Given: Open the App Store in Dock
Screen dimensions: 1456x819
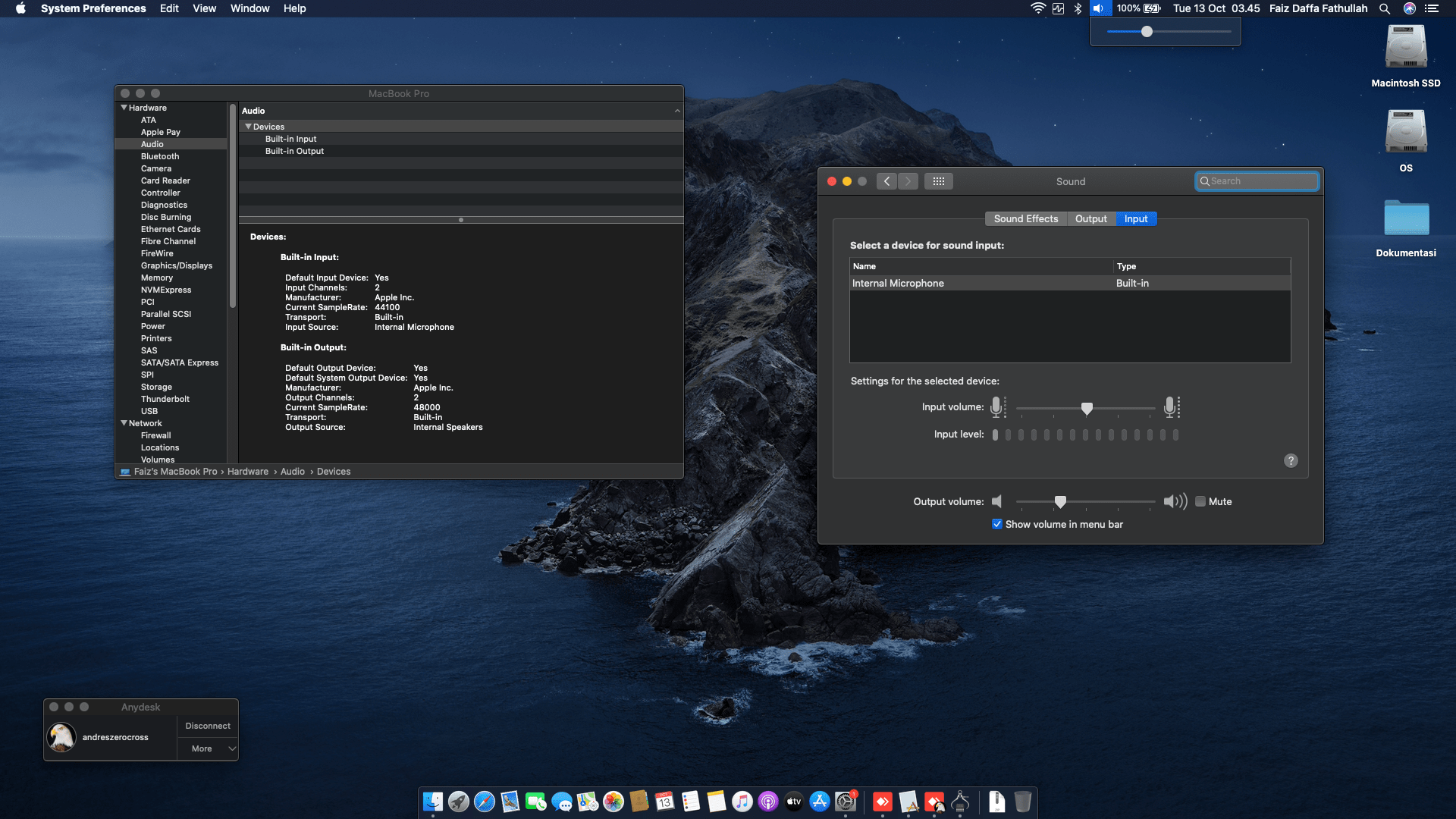Looking at the screenshot, I should point(820,802).
